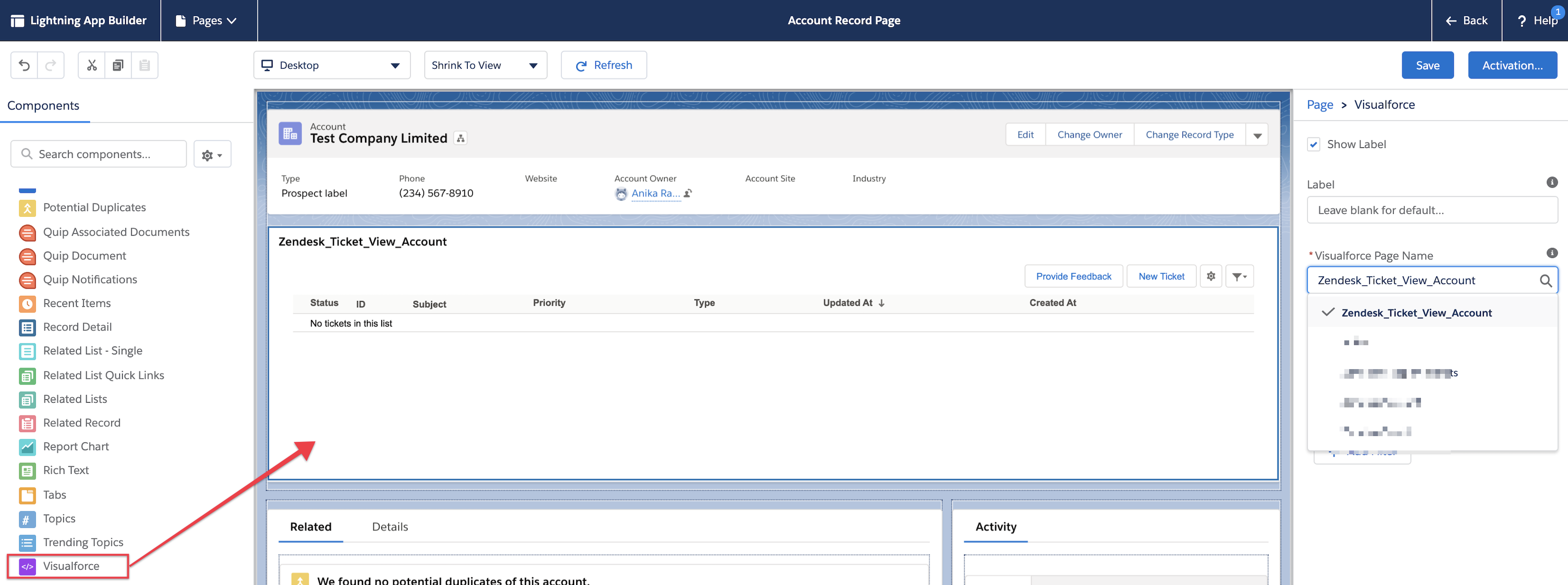This screenshot has width=1568, height=585.
Task: Select Zendesk_Ticket_View_Account option in dropdown list
Action: (1432, 313)
